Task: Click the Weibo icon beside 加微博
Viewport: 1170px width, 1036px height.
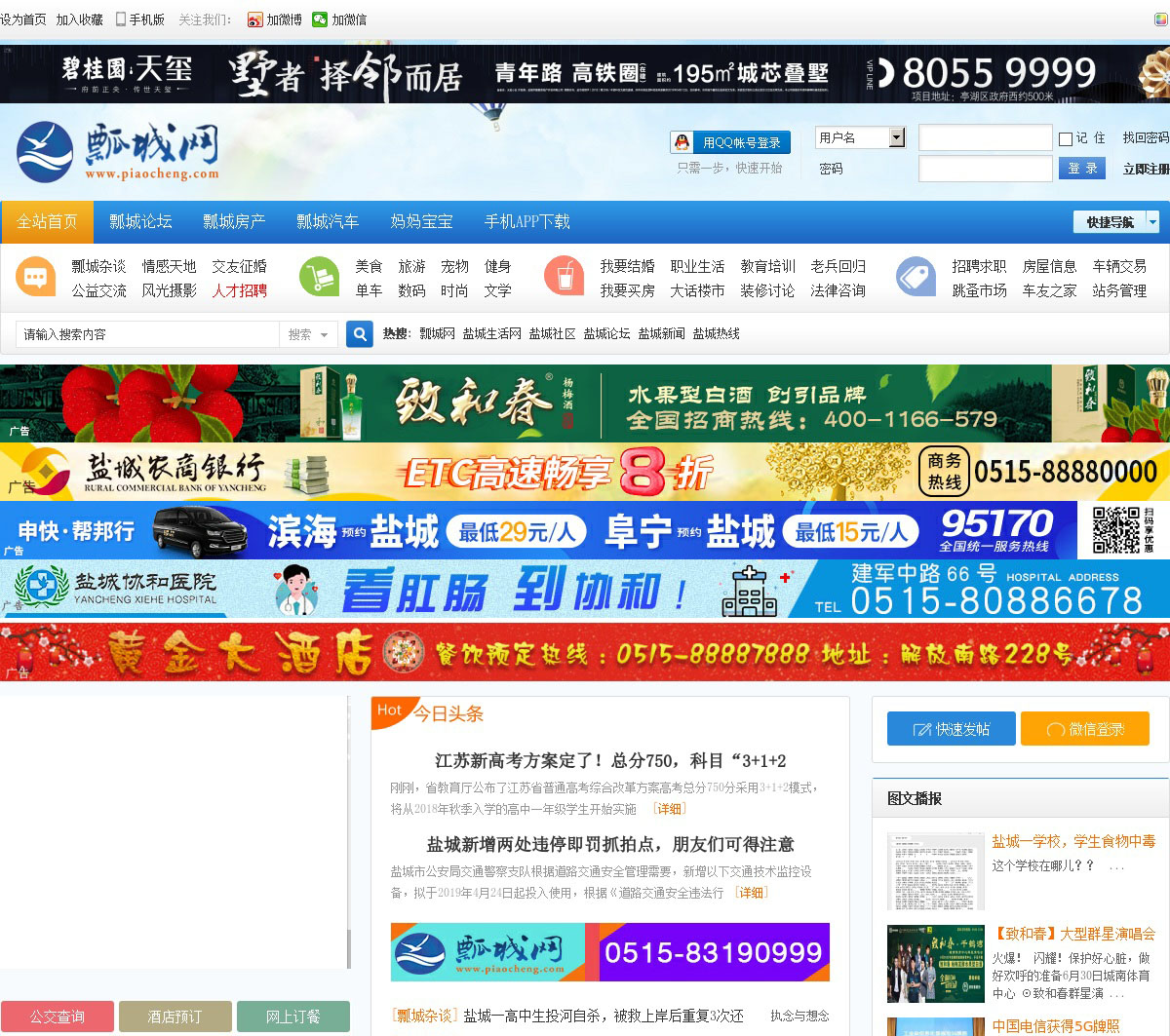Action: tap(254, 19)
